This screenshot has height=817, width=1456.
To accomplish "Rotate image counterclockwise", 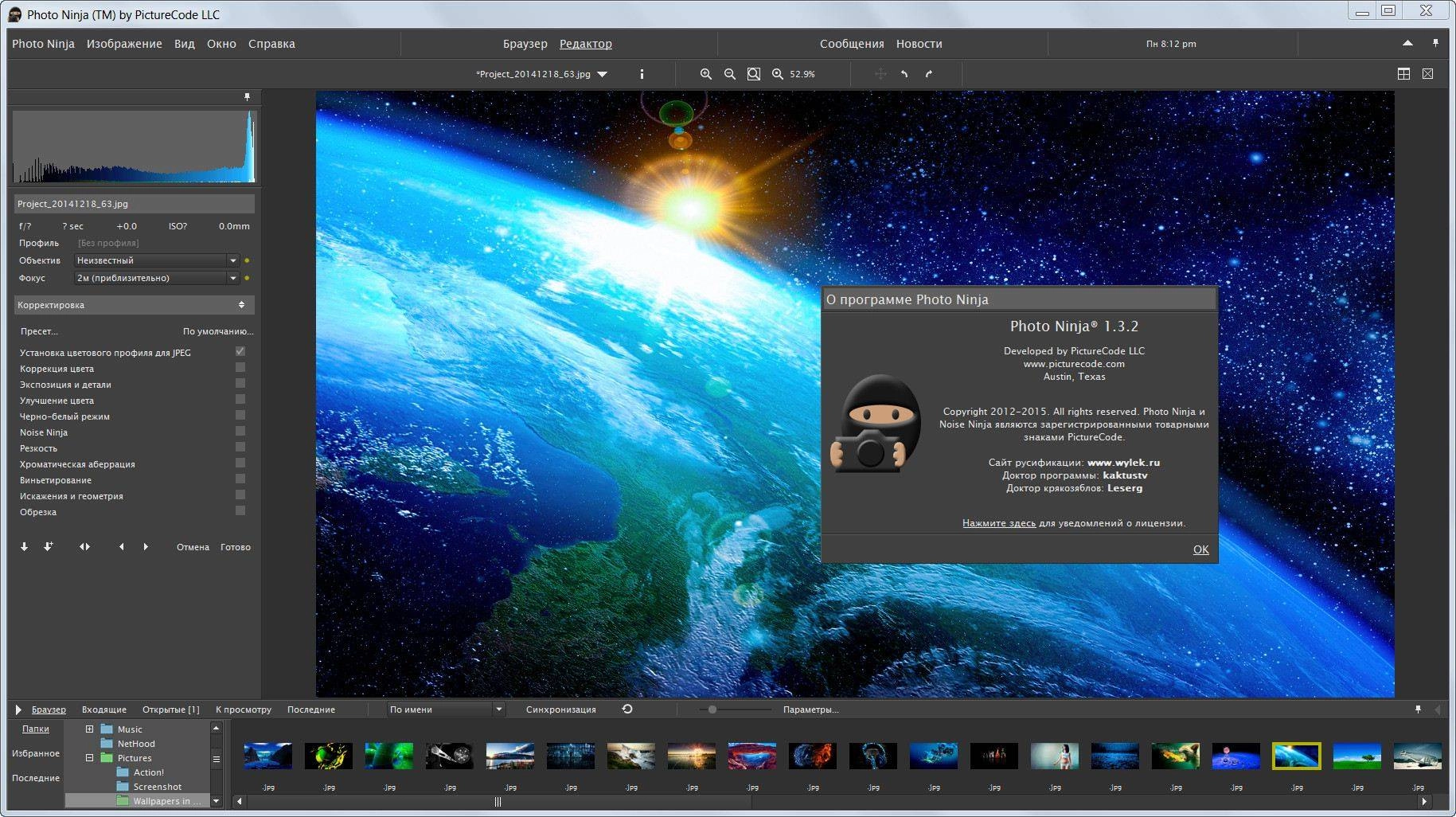I will (904, 74).
